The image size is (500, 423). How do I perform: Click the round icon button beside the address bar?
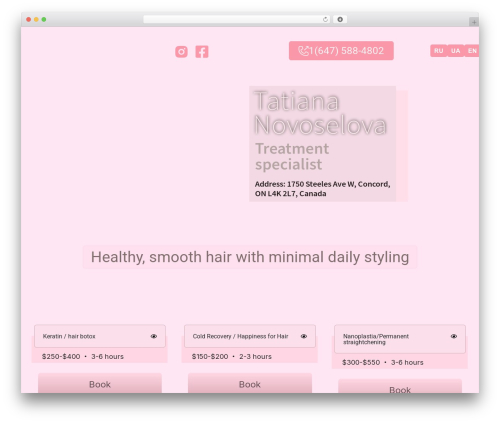340,20
